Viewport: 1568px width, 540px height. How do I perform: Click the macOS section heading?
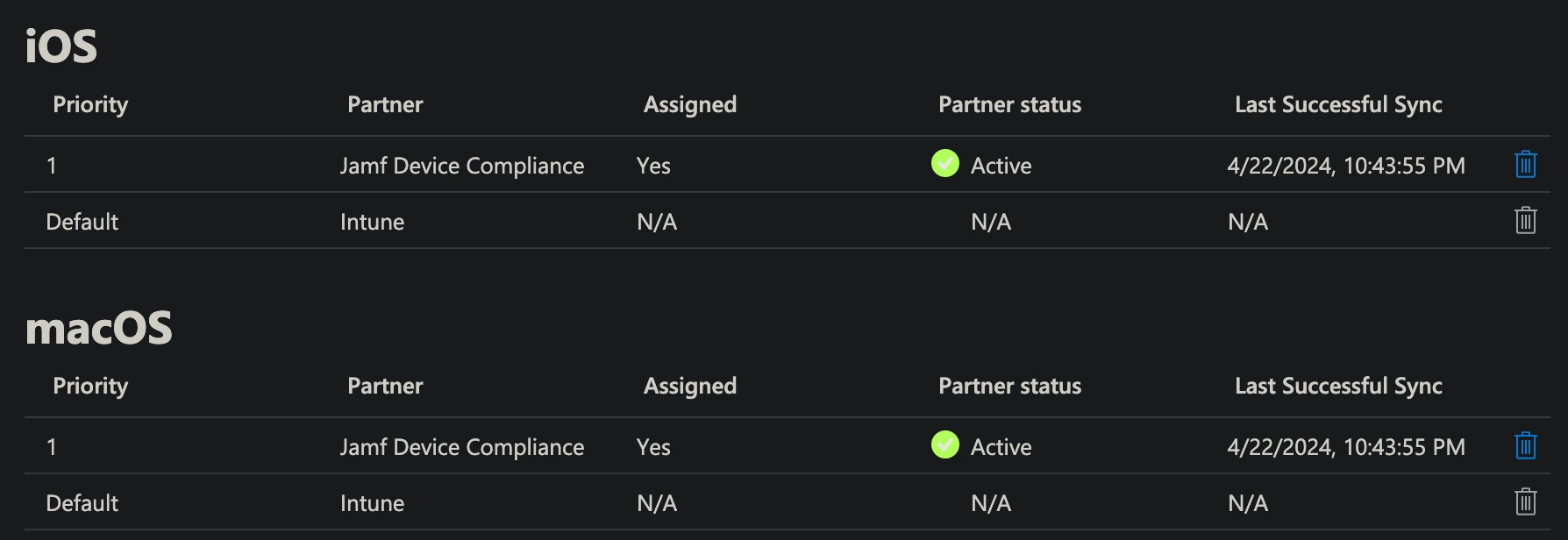pyautogui.click(x=99, y=328)
